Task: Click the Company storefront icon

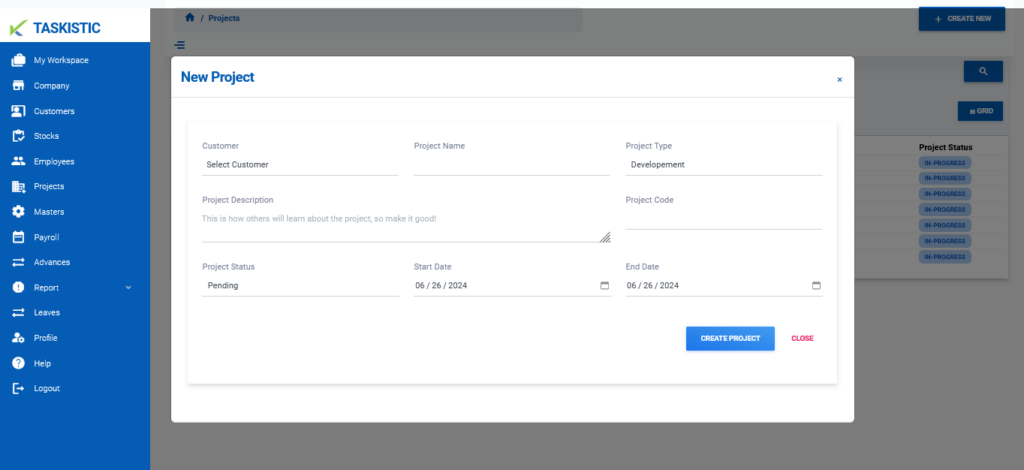Action: pyautogui.click(x=18, y=86)
